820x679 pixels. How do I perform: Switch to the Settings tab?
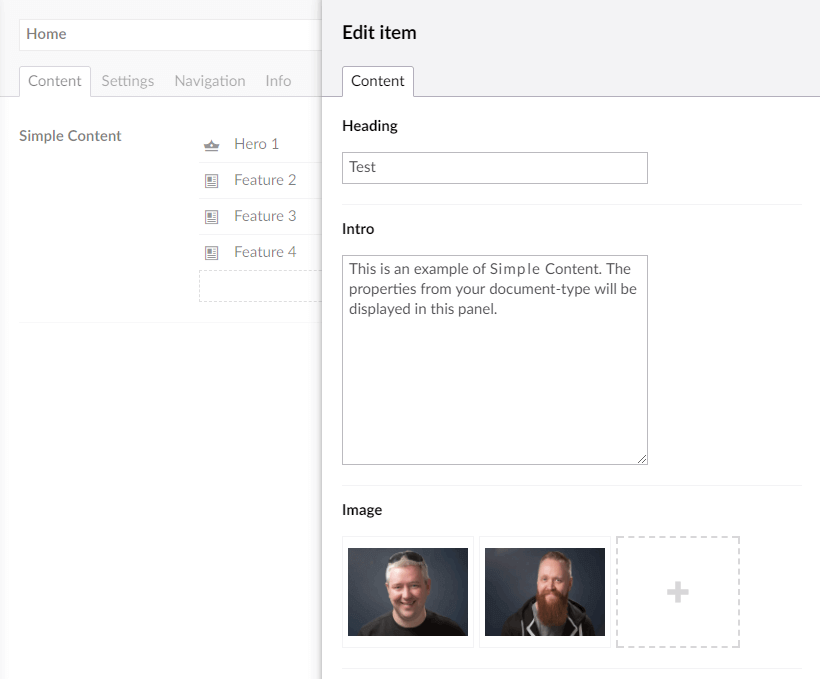(128, 81)
